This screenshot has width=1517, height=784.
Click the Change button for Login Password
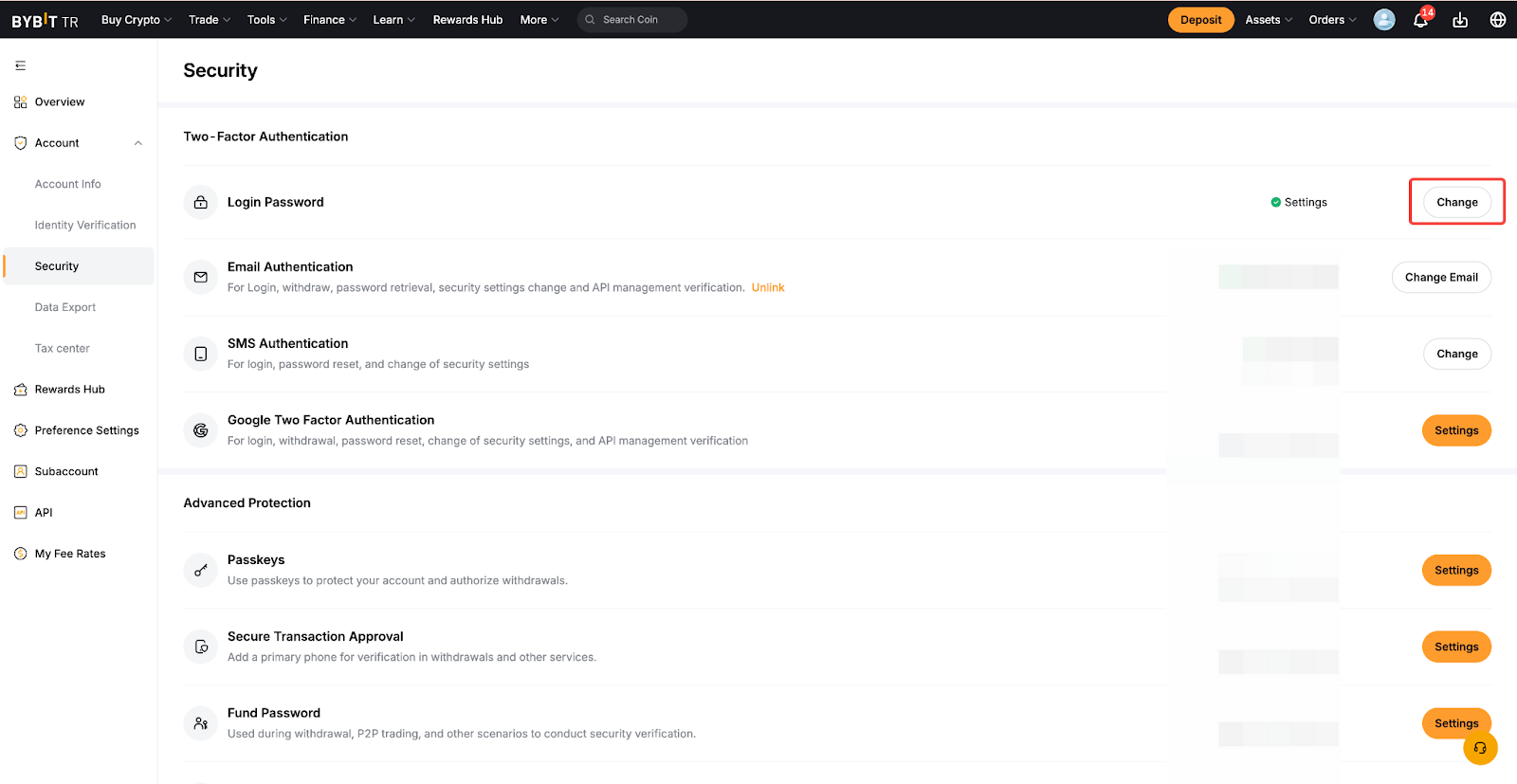tap(1456, 202)
